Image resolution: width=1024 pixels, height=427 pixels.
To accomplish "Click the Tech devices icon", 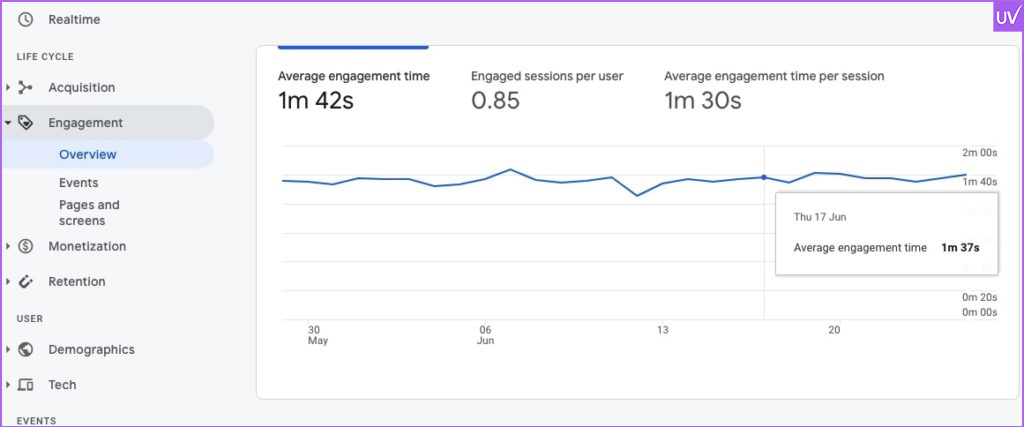I will pos(26,385).
